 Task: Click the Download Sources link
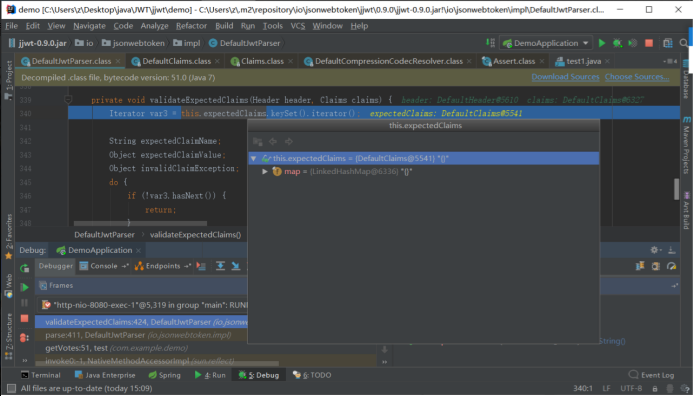(565, 77)
